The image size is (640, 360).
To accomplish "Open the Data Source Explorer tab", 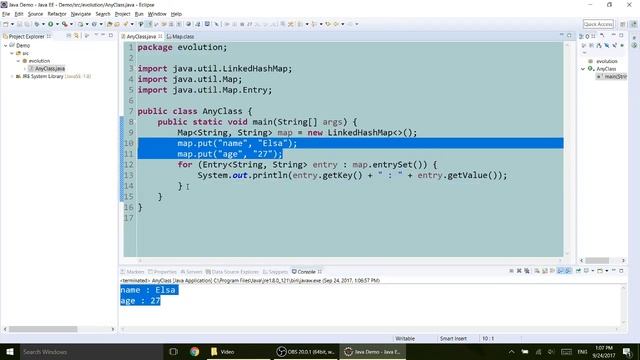I will point(232,271).
